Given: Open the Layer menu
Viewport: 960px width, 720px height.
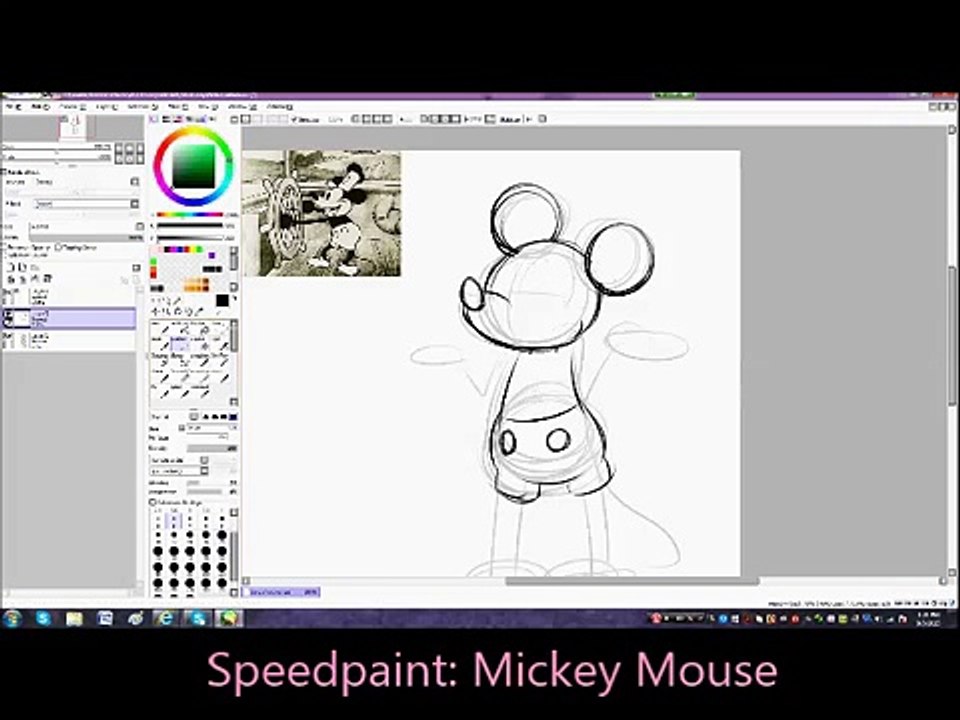Looking at the screenshot, I should click(107, 107).
